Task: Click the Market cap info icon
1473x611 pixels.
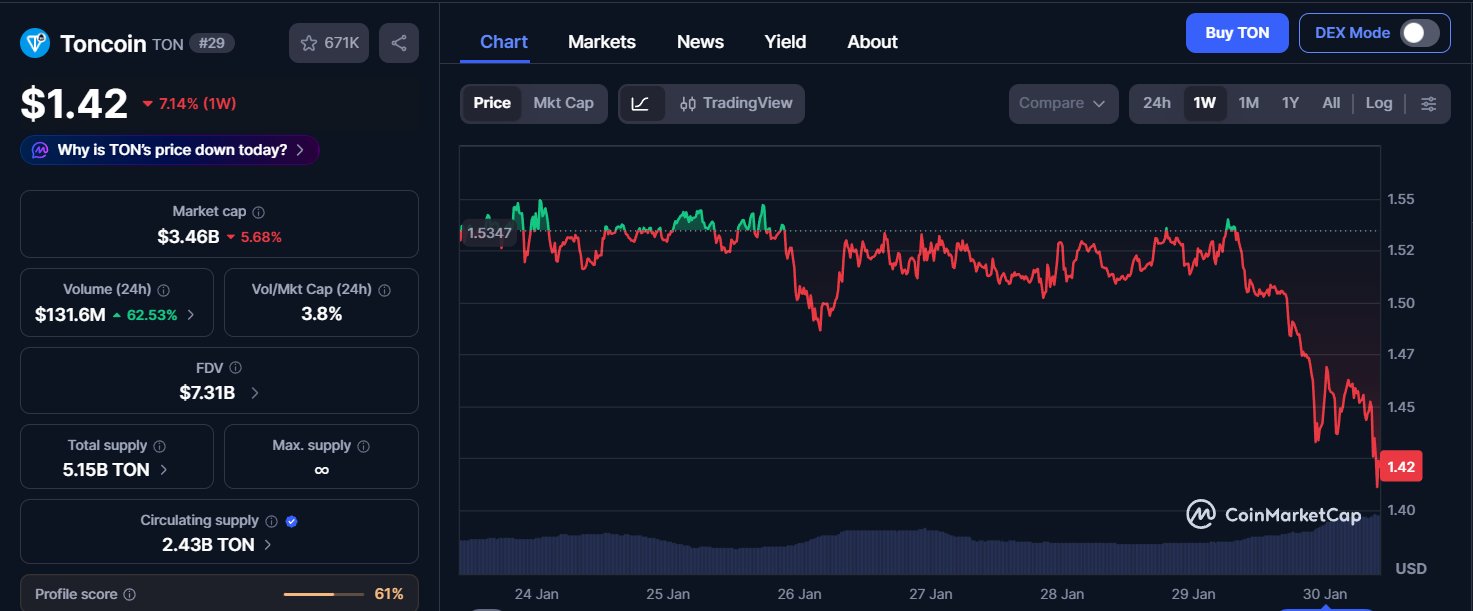Action: click(x=259, y=212)
